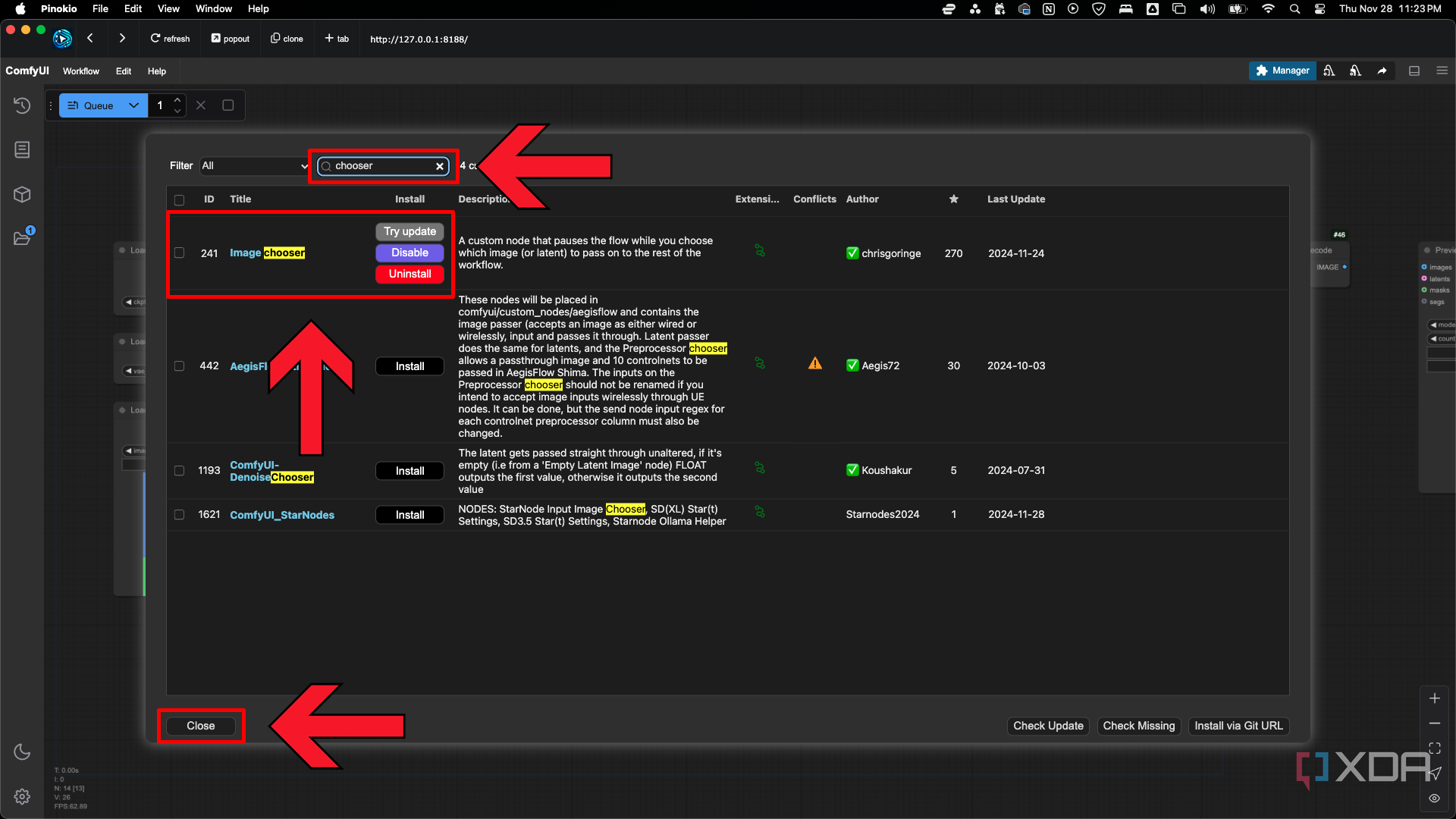Open ComfyUI settings gear icon
The image size is (1456, 819).
(22, 796)
